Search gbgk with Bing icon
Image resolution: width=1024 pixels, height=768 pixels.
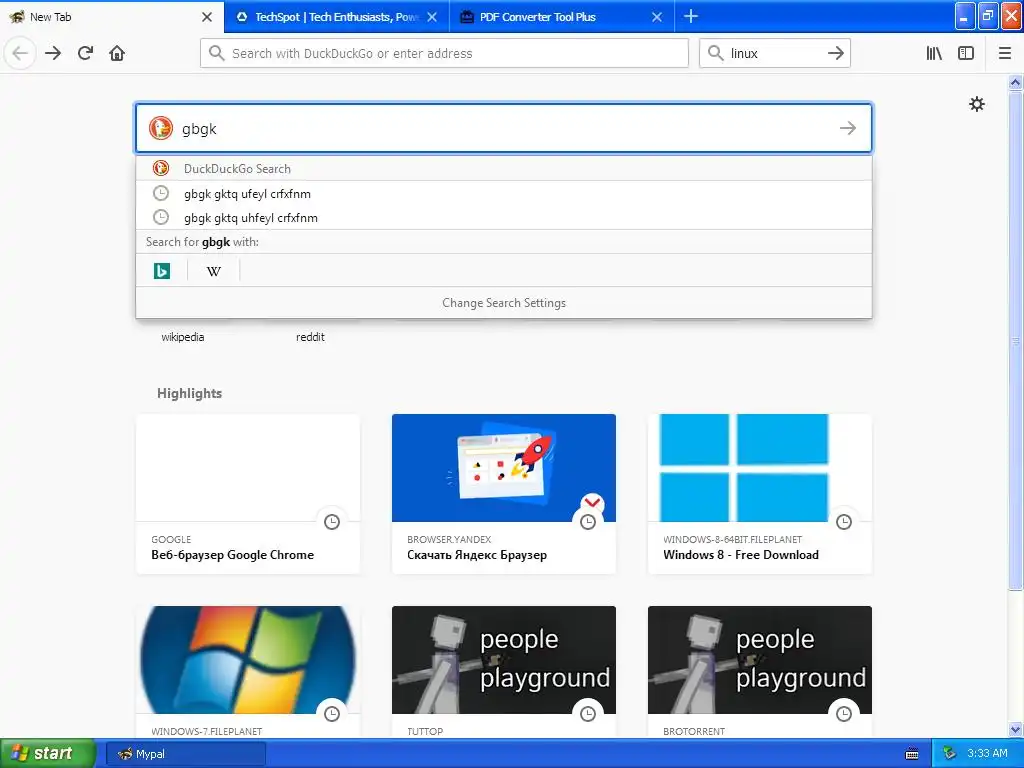(x=161, y=270)
